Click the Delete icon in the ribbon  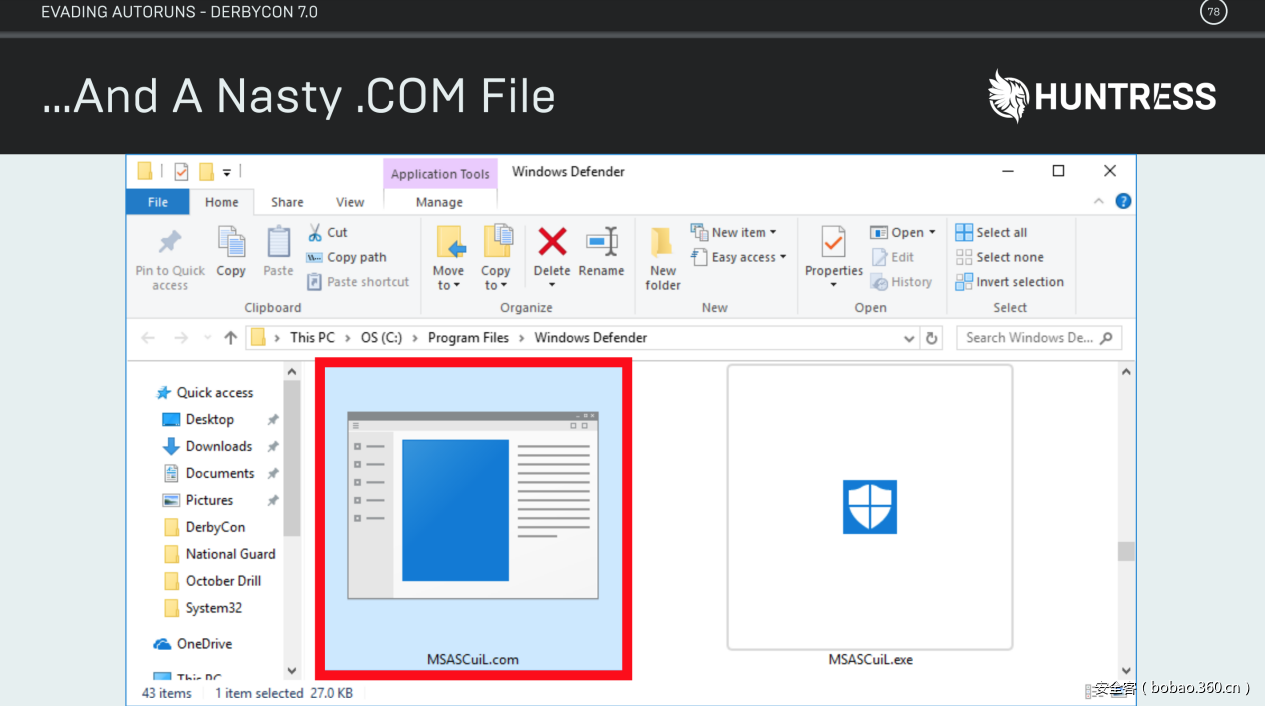tap(551, 243)
